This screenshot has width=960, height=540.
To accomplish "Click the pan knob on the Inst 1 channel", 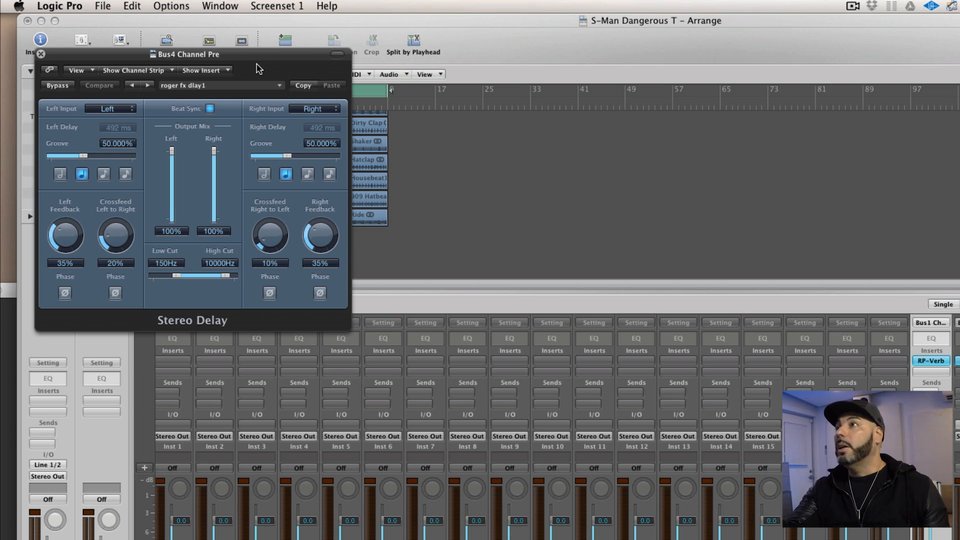I will click(x=179, y=489).
